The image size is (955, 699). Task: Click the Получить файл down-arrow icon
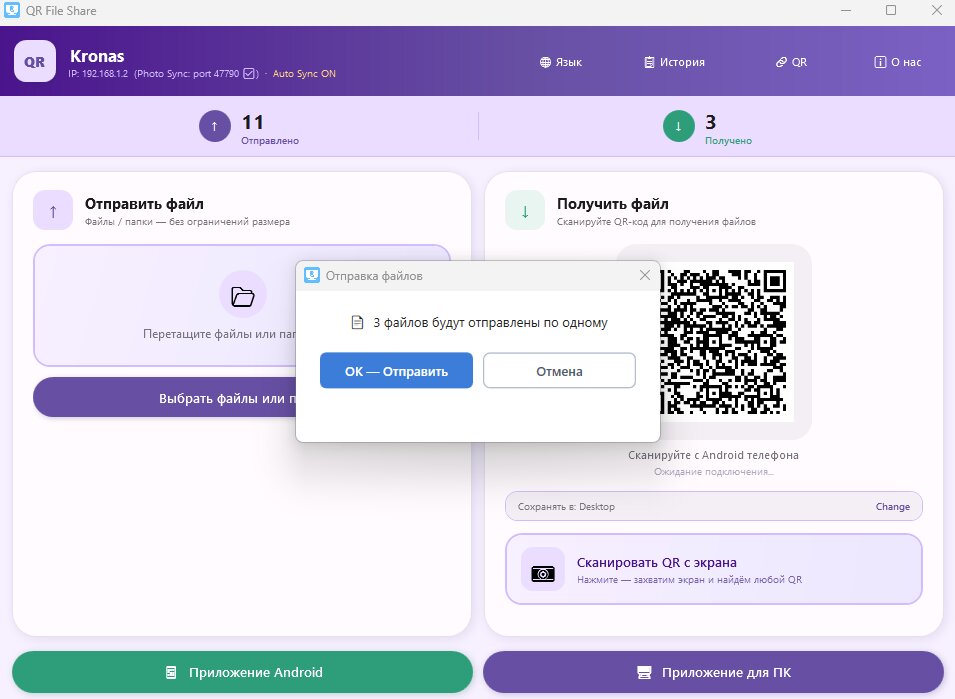tap(525, 210)
